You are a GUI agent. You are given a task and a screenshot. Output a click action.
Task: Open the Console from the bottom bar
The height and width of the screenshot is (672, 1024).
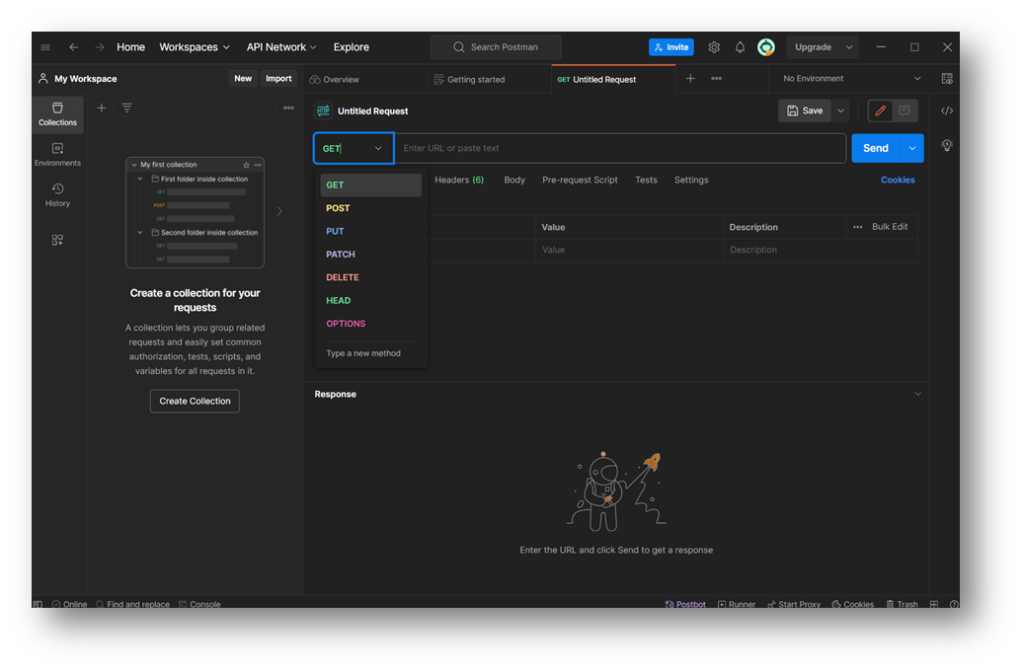tap(200, 604)
